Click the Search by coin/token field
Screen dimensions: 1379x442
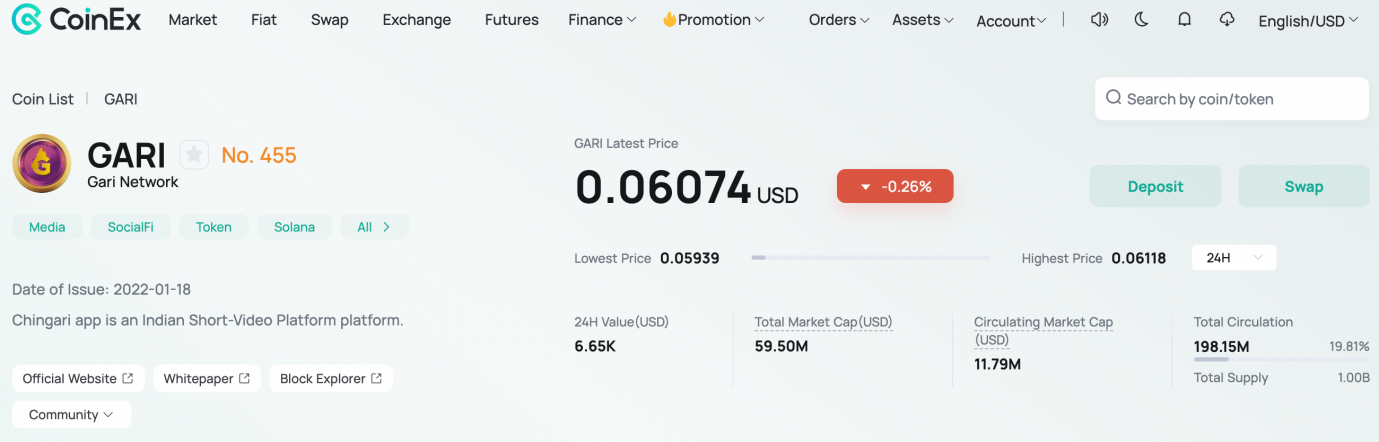1240,99
